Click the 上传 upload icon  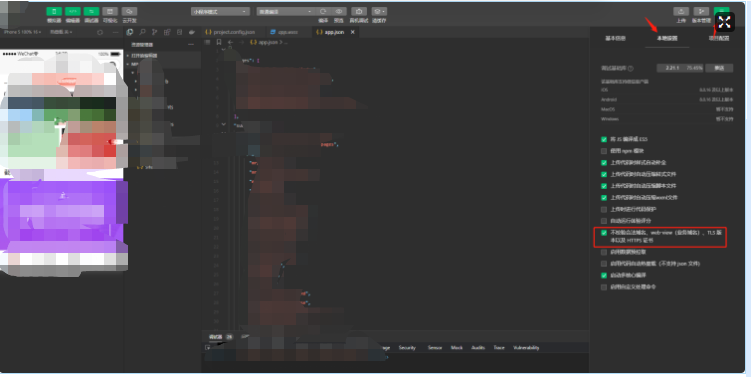pos(681,12)
